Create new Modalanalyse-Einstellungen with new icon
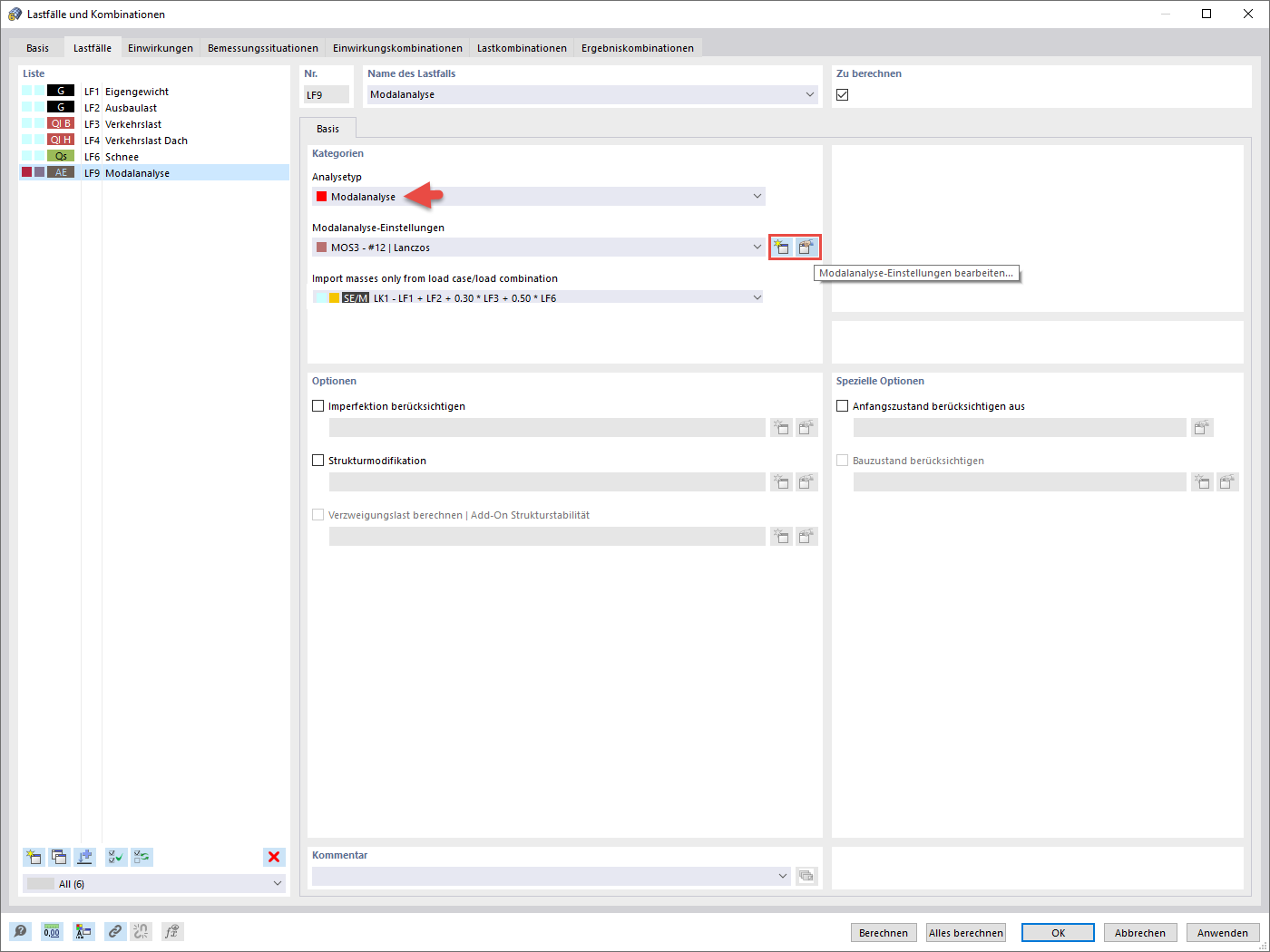The width and height of the screenshot is (1270, 952). tap(781, 246)
